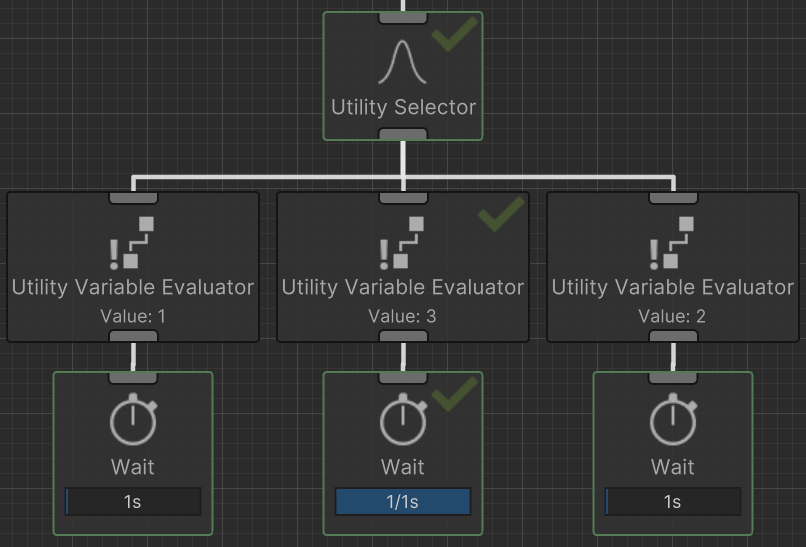Select the Utility Selector node label
The height and width of the screenshot is (547, 806).
(403, 107)
